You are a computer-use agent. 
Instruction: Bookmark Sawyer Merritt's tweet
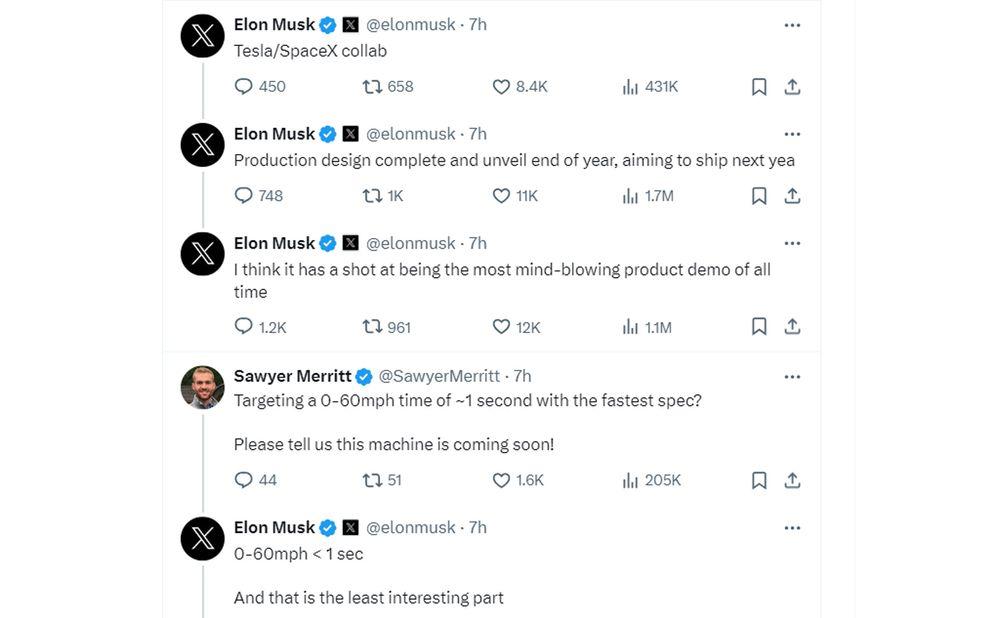coord(759,480)
